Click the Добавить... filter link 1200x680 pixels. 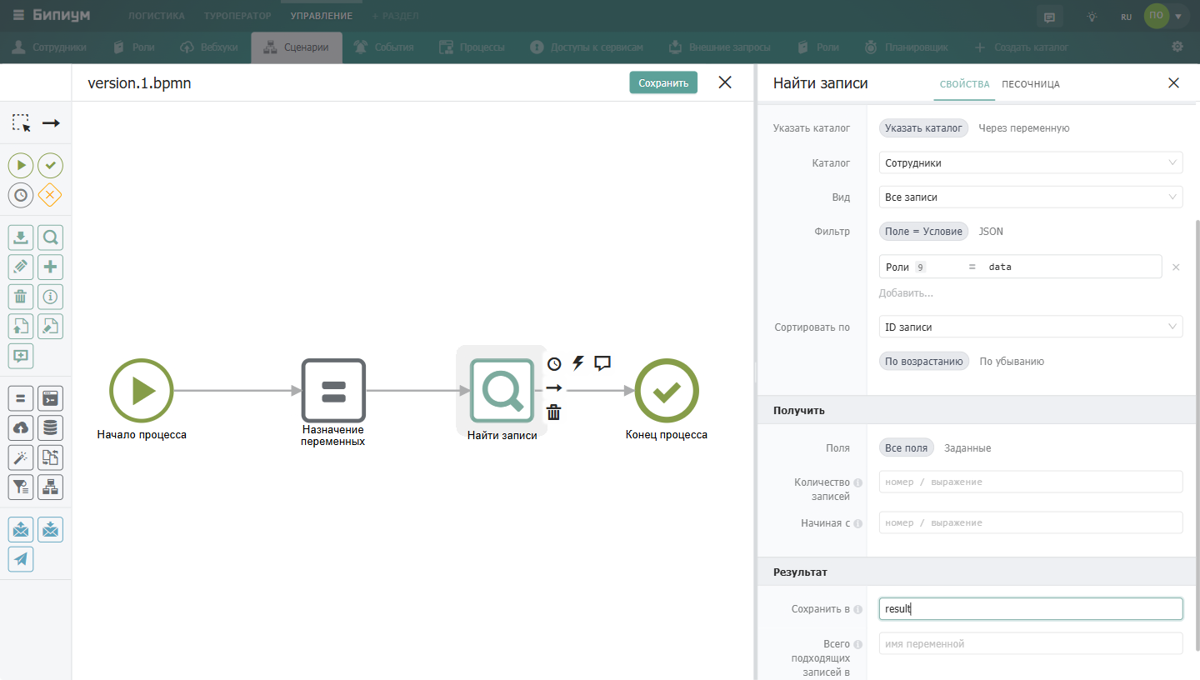906,293
